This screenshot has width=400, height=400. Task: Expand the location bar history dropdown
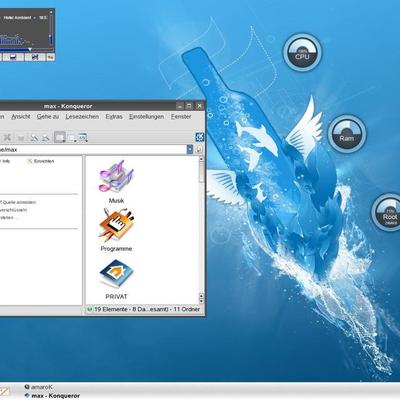point(190,149)
